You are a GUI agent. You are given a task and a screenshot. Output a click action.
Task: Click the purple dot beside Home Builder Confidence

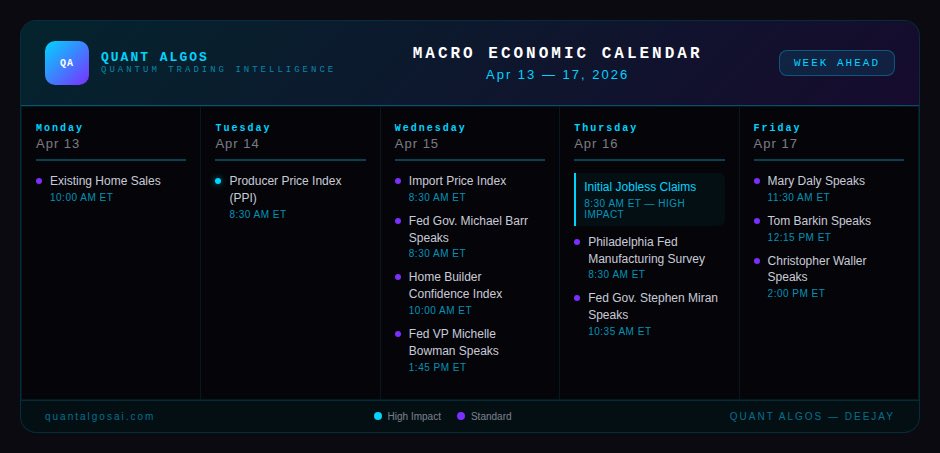[x=398, y=277]
